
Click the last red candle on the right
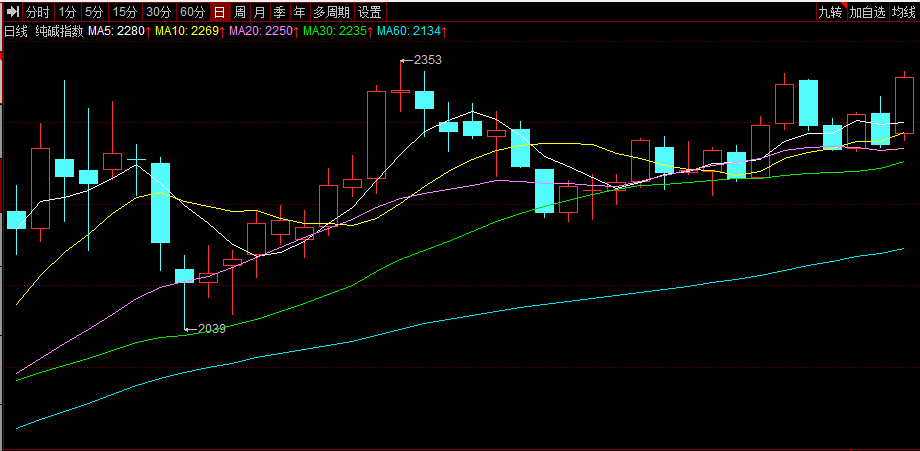coord(904,106)
